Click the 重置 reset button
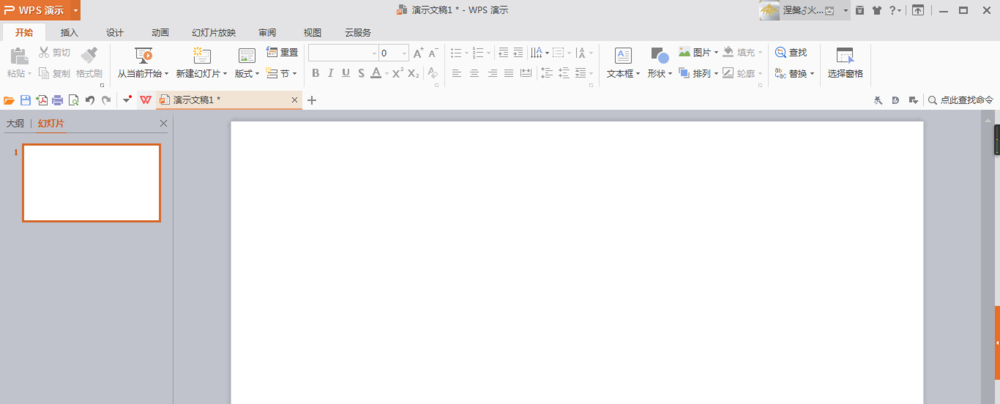1000x404 pixels. click(282, 52)
